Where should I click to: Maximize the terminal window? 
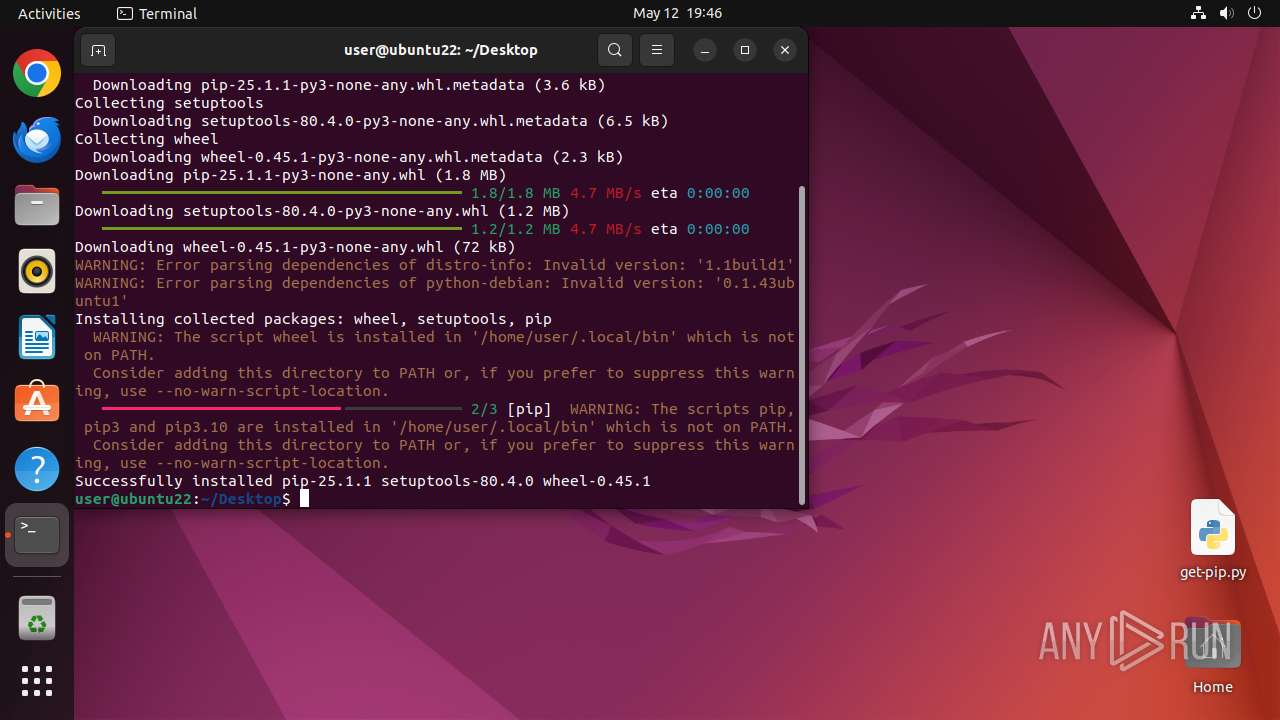(745, 50)
